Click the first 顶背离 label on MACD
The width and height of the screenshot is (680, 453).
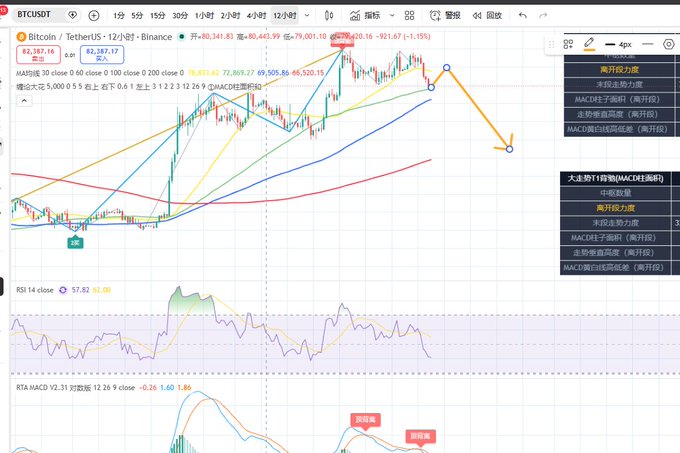(x=366, y=420)
